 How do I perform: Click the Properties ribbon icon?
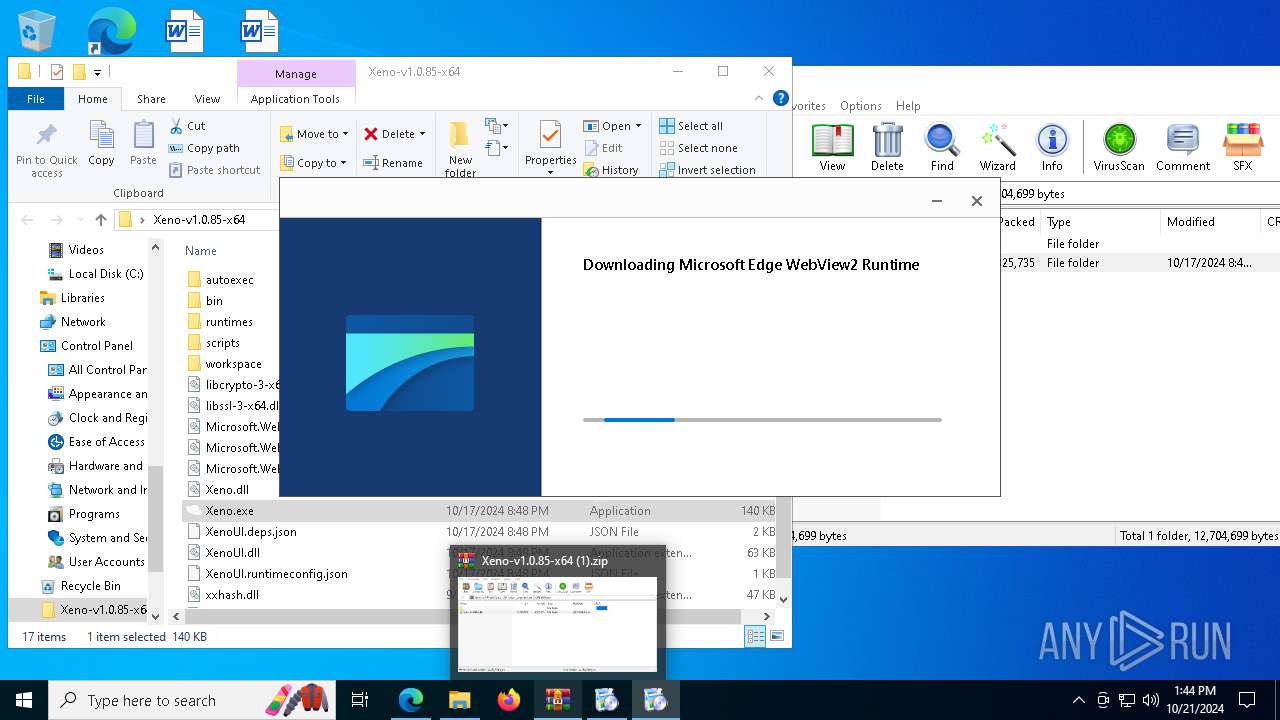pos(550,148)
